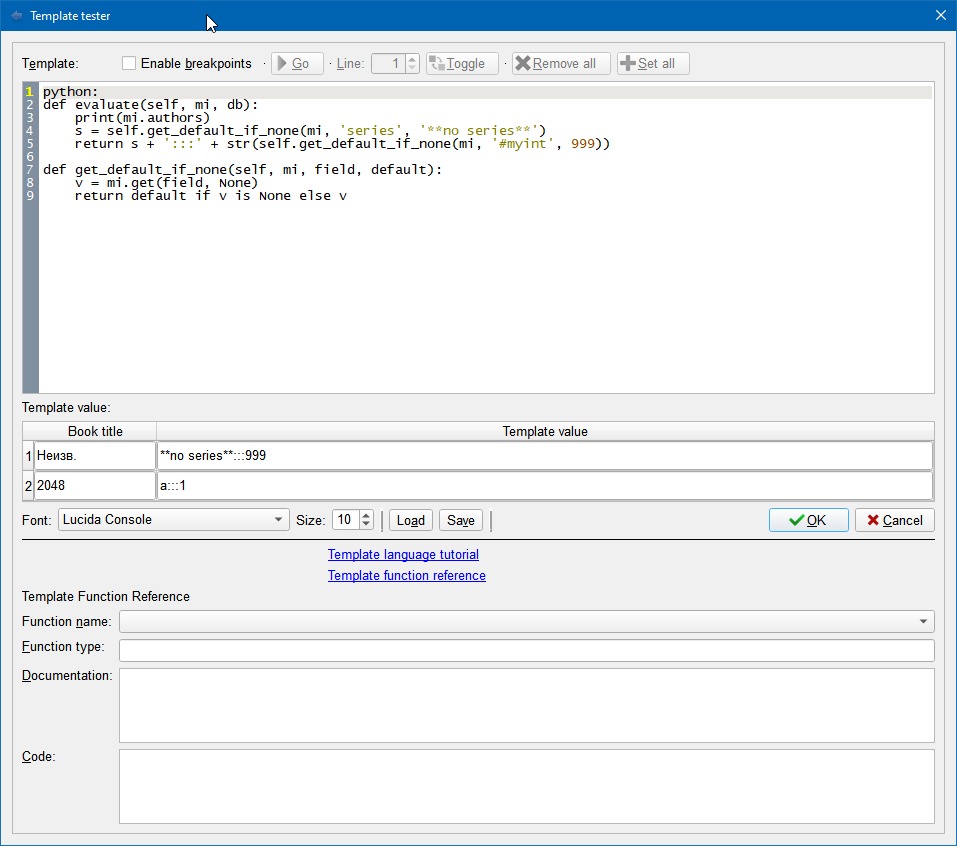Select the Template value header column
957x846 pixels.
pyautogui.click(x=545, y=432)
